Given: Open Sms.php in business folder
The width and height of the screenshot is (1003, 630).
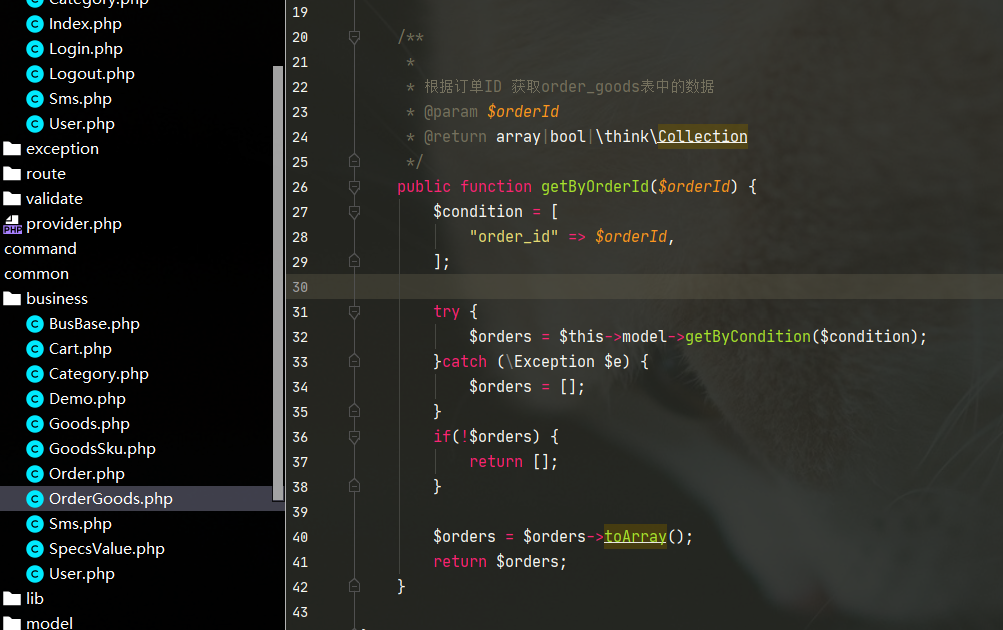Looking at the screenshot, I should tap(80, 524).
